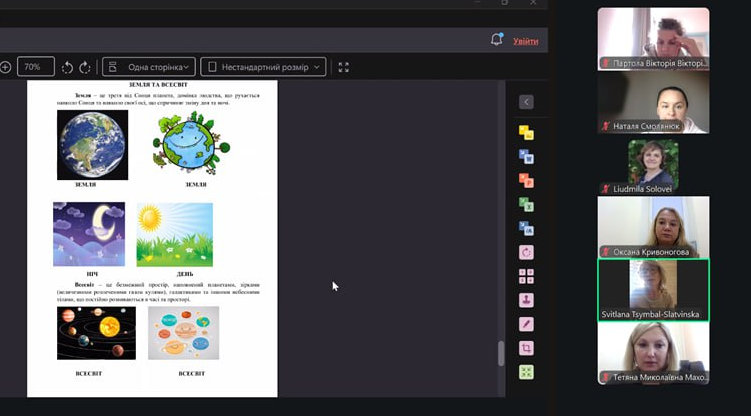
Task: Click the 70% zoom level field
Action: tap(34, 67)
